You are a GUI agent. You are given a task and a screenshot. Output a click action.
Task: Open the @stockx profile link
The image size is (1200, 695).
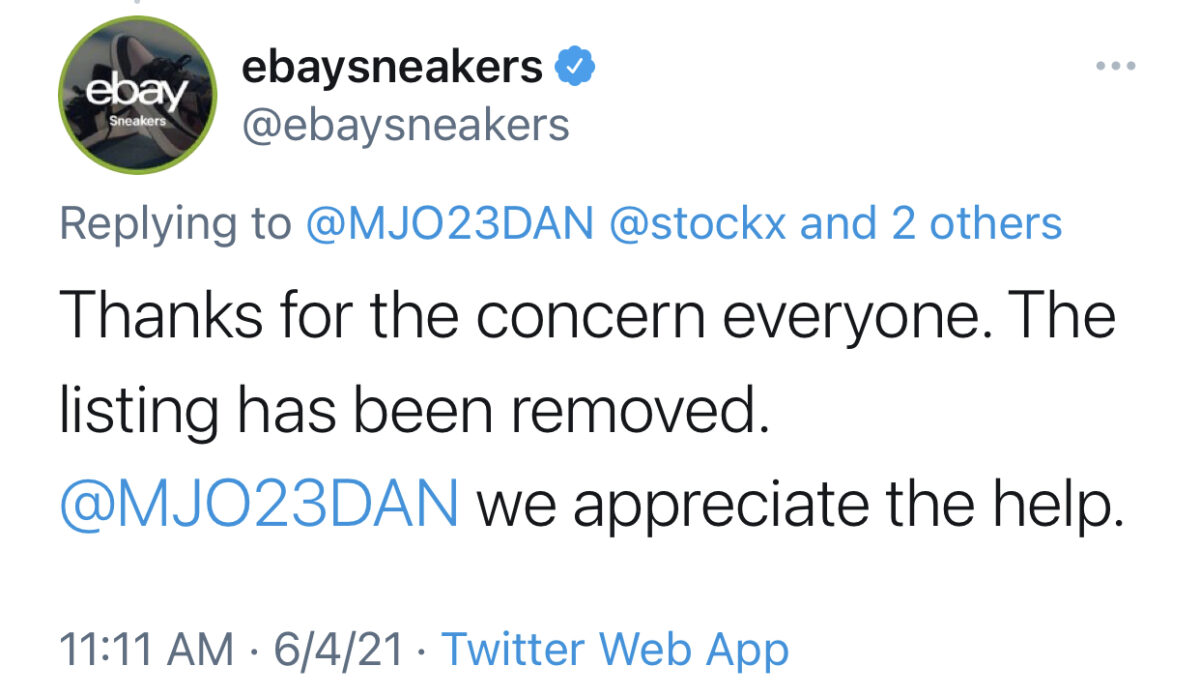(x=701, y=223)
